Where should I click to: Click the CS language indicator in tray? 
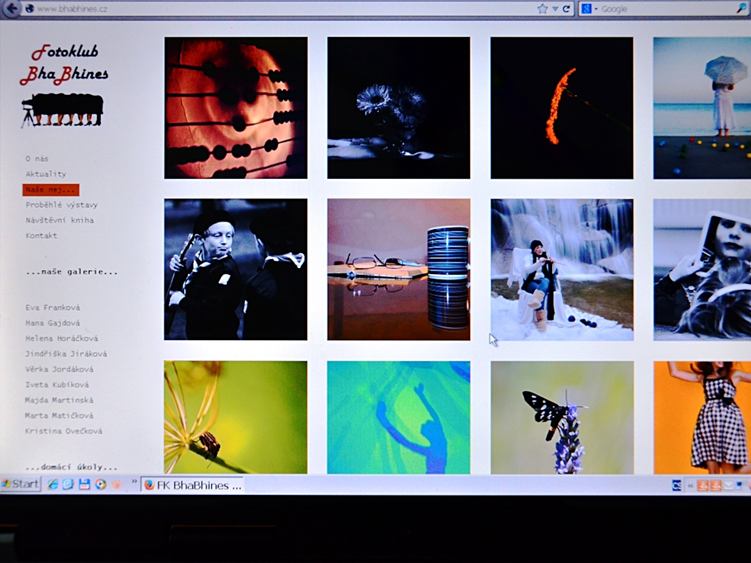tap(676, 486)
